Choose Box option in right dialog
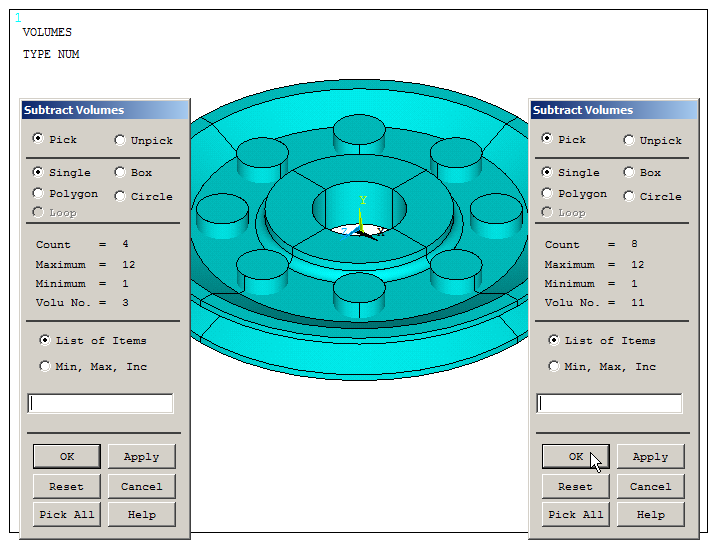 pyautogui.click(x=629, y=172)
